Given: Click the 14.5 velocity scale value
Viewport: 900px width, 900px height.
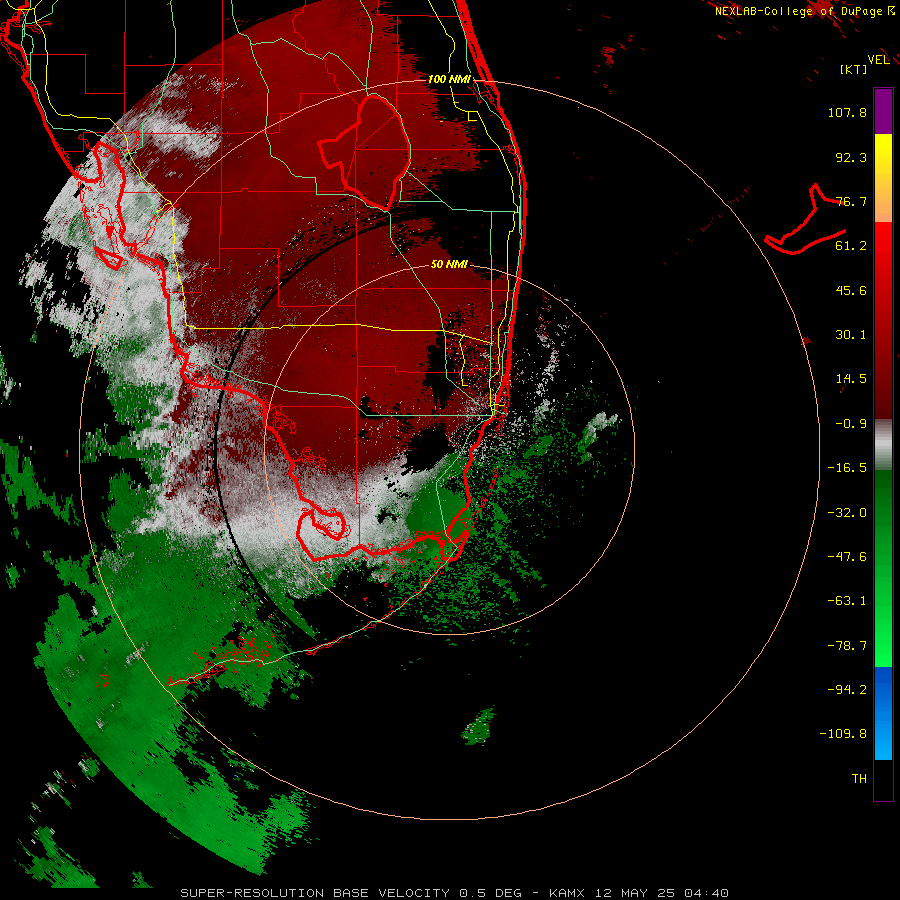Looking at the screenshot, I should [x=851, y=379].
